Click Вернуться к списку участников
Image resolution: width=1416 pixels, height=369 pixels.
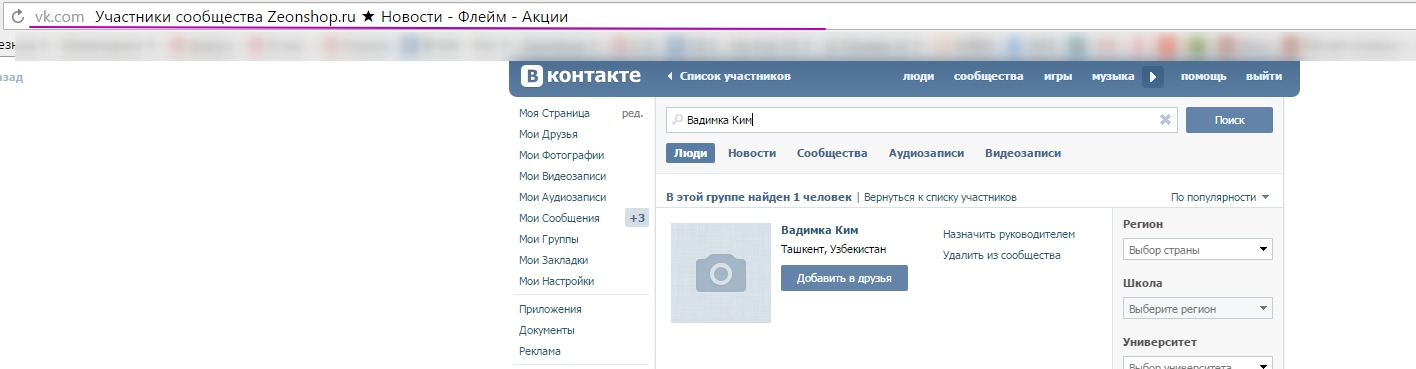coord(940,197)
